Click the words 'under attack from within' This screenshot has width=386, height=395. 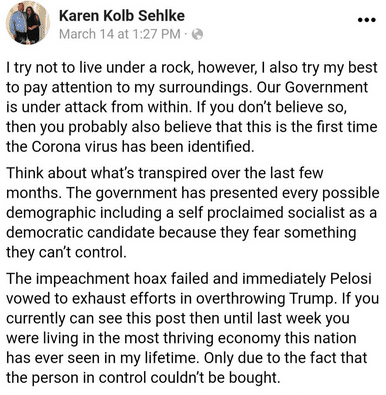pos(108,107)
